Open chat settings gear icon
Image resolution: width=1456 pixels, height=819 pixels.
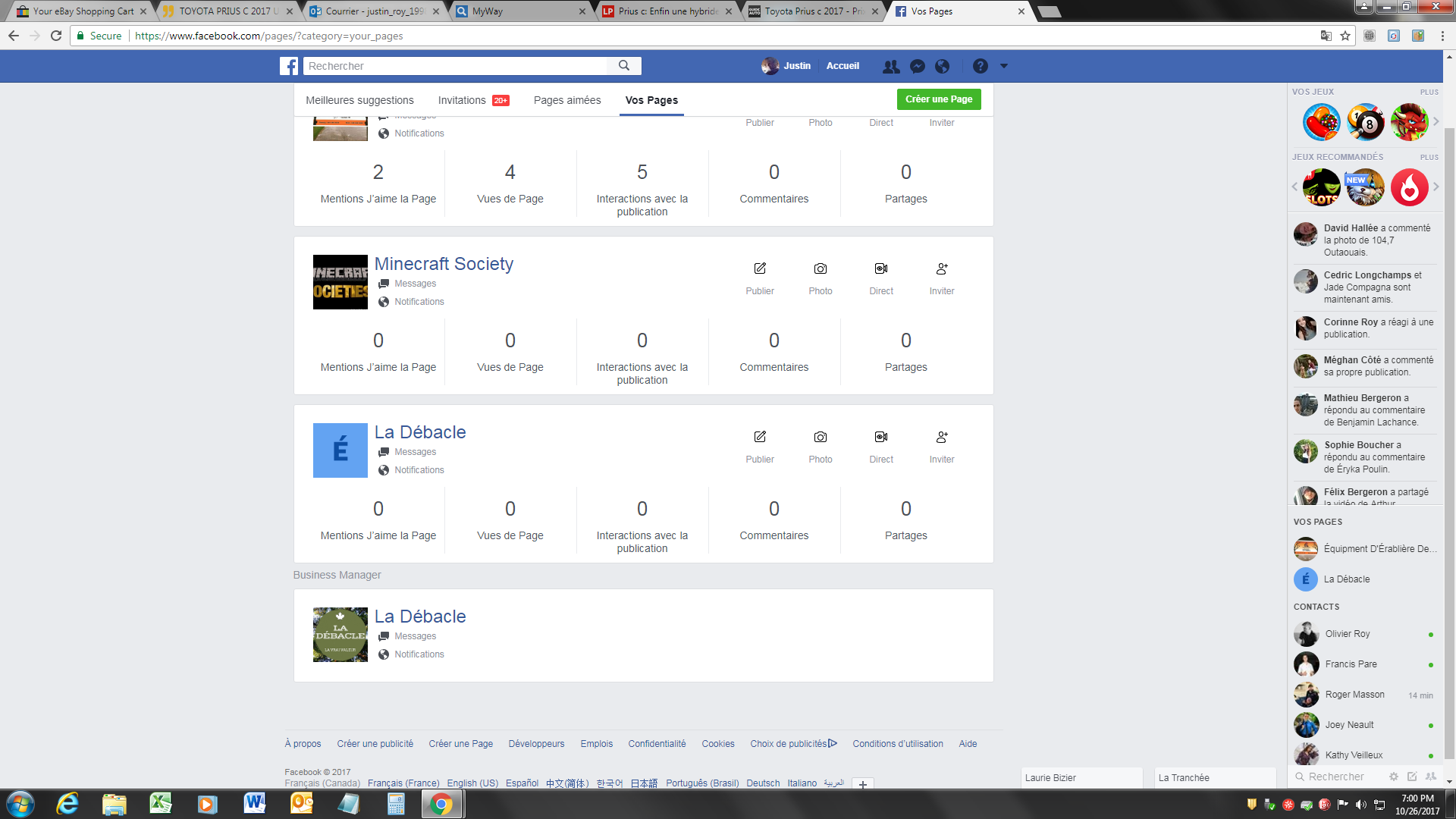(x=1393, y=777)
